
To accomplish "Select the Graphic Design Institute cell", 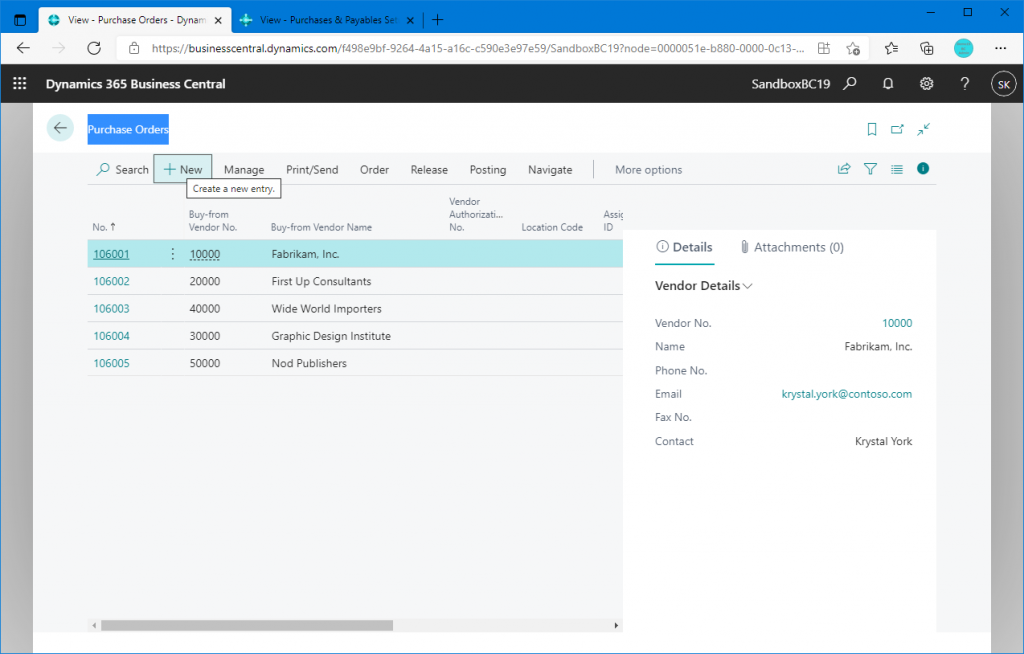I will (331, 336).
